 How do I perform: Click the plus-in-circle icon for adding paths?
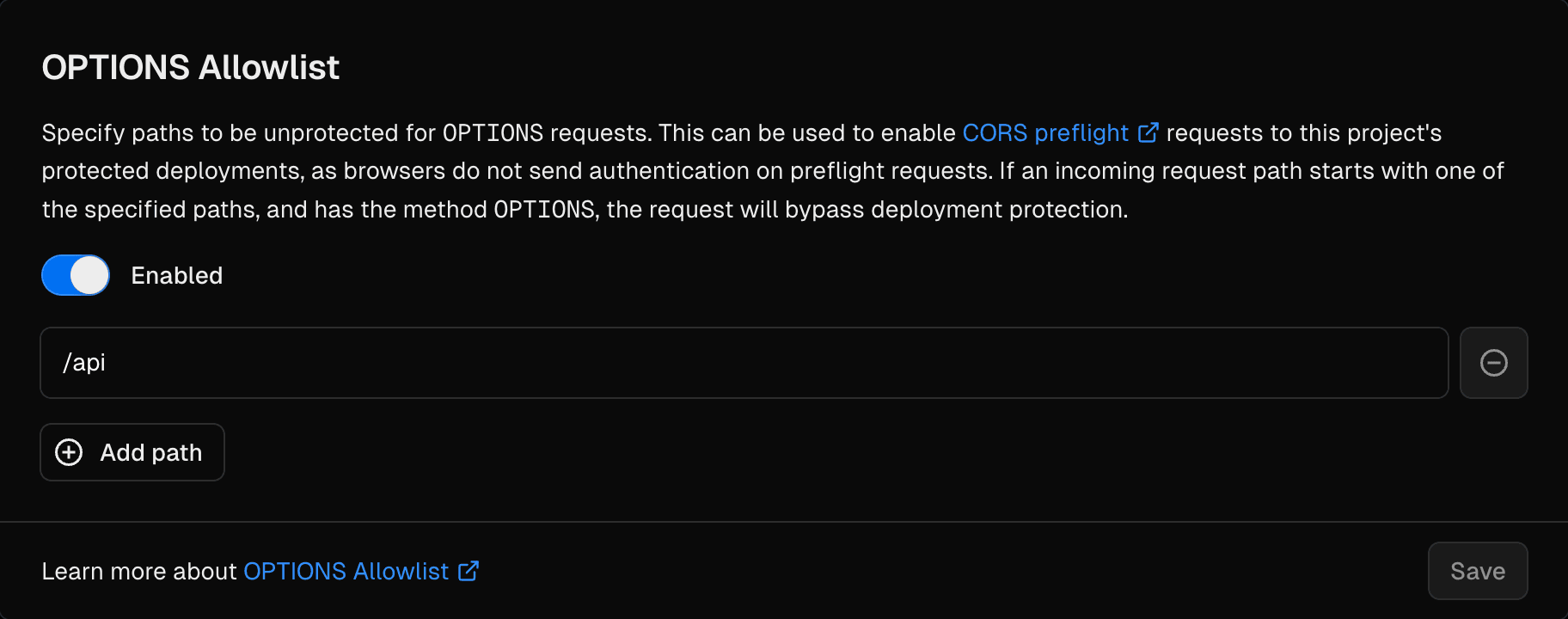tap(69, 452)
